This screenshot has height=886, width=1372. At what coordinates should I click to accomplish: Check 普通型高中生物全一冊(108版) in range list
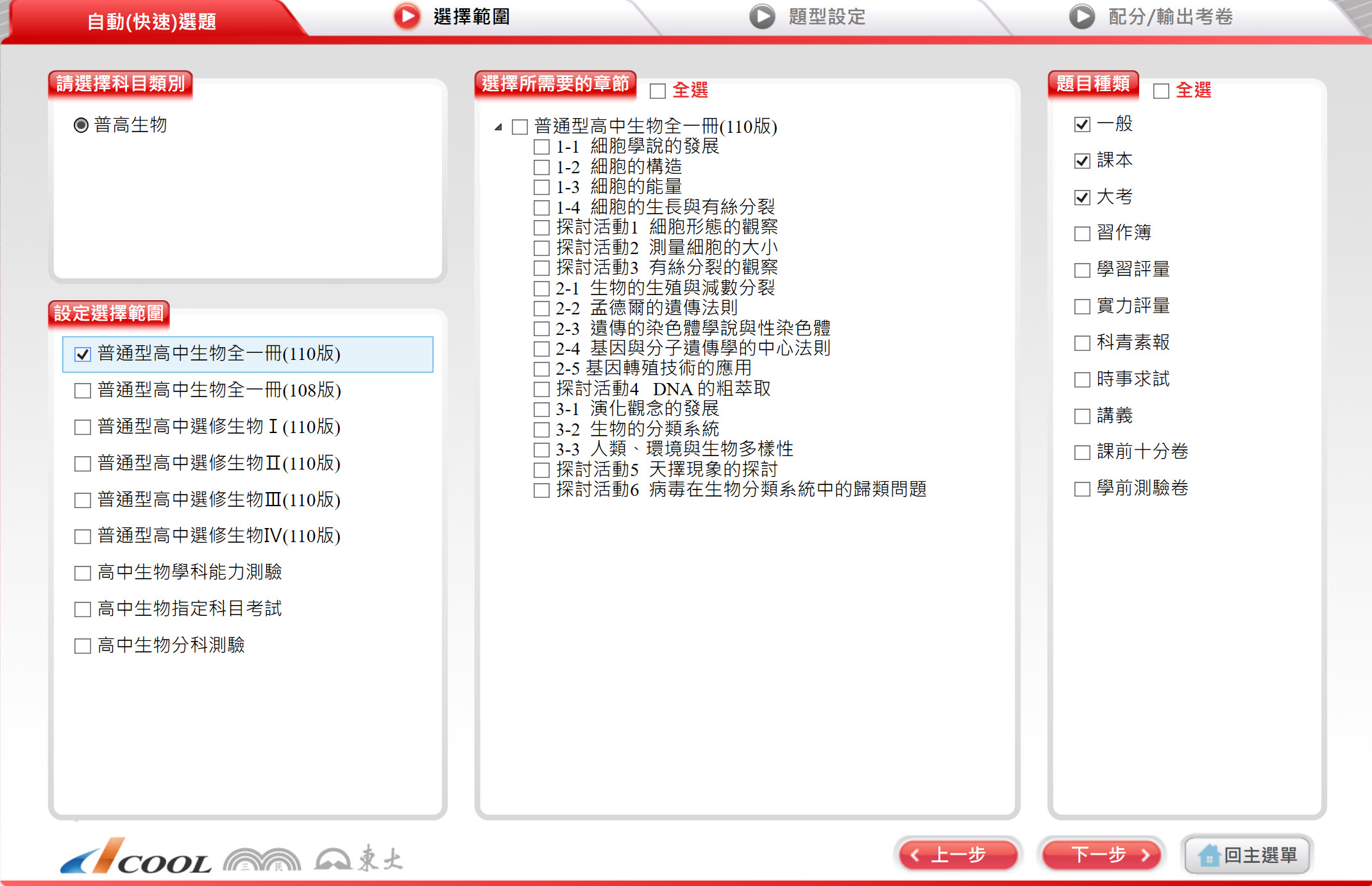click(83, 390)
